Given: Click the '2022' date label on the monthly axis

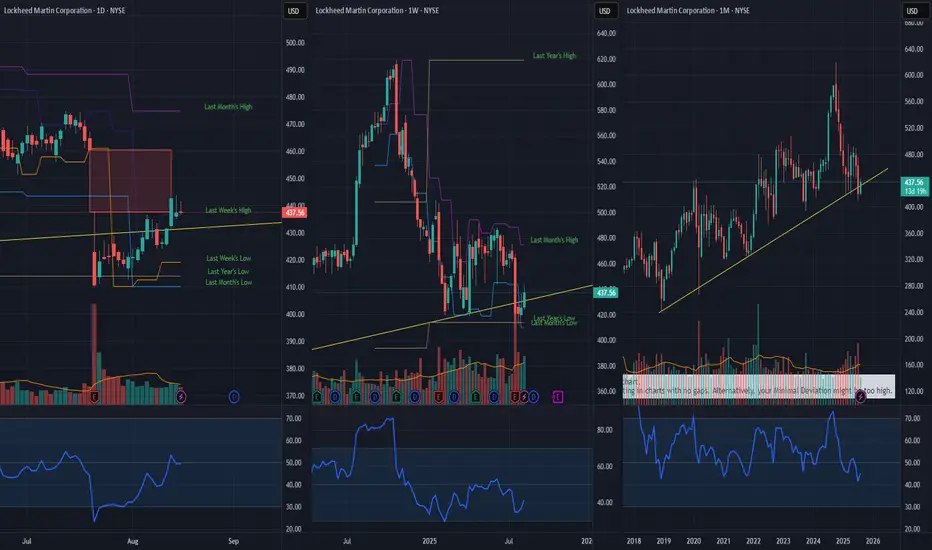Looking at the screenshot, I should pos(753,541).
